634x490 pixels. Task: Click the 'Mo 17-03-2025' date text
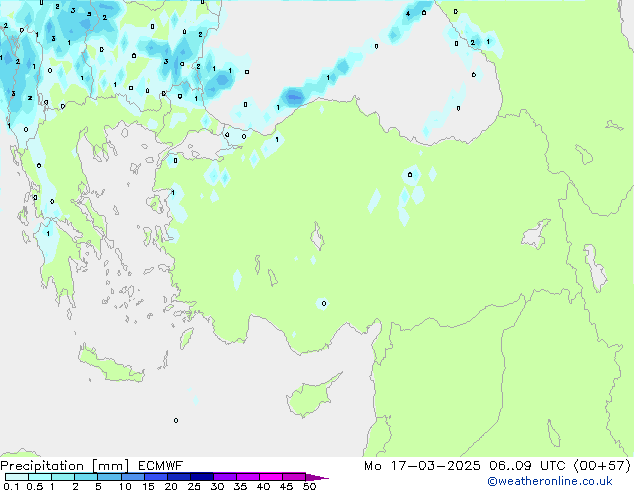pyautogui.click(x=422, y=466)
